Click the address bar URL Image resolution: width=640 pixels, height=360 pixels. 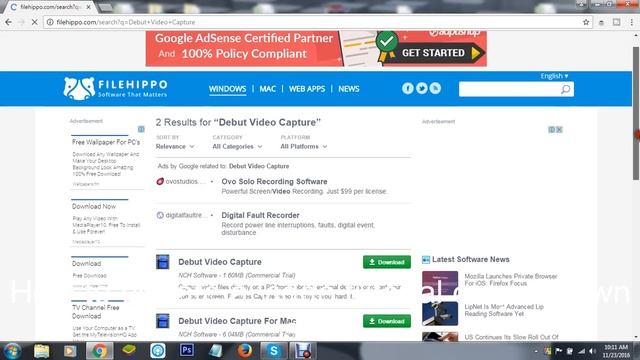pyautogui.click(x=126, y=22)
